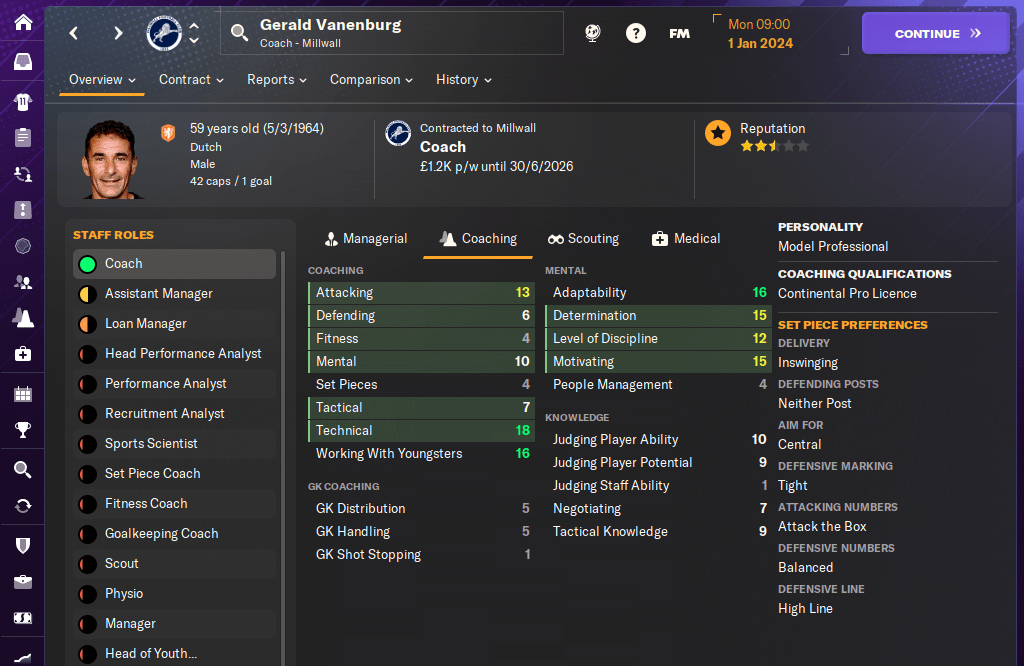This screenshot has height=666, width=1024.
Task: Expand the Overview dropdown menu
Action: [102, 80]
